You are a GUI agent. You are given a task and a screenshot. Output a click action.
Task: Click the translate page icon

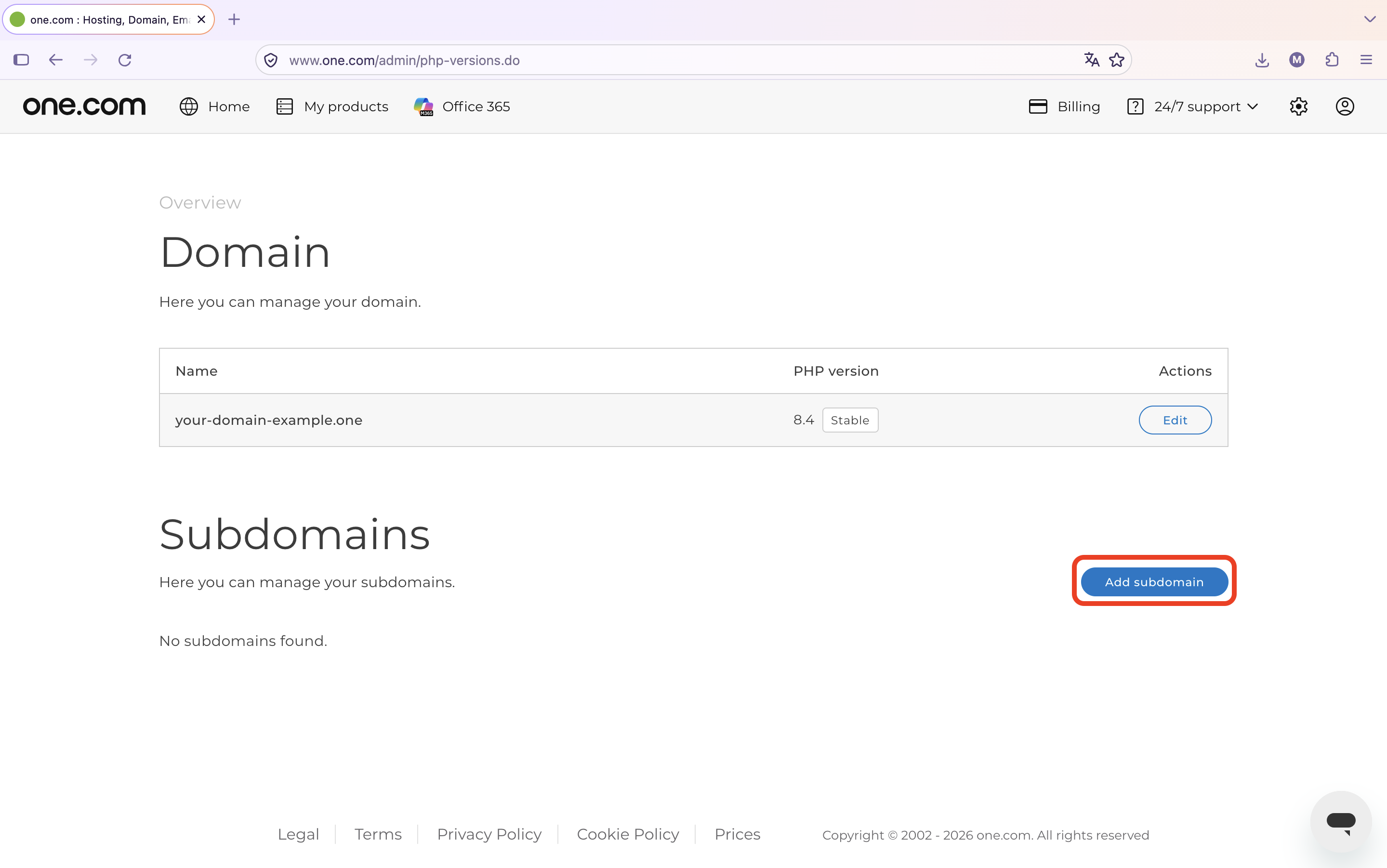pos(1091,60)
